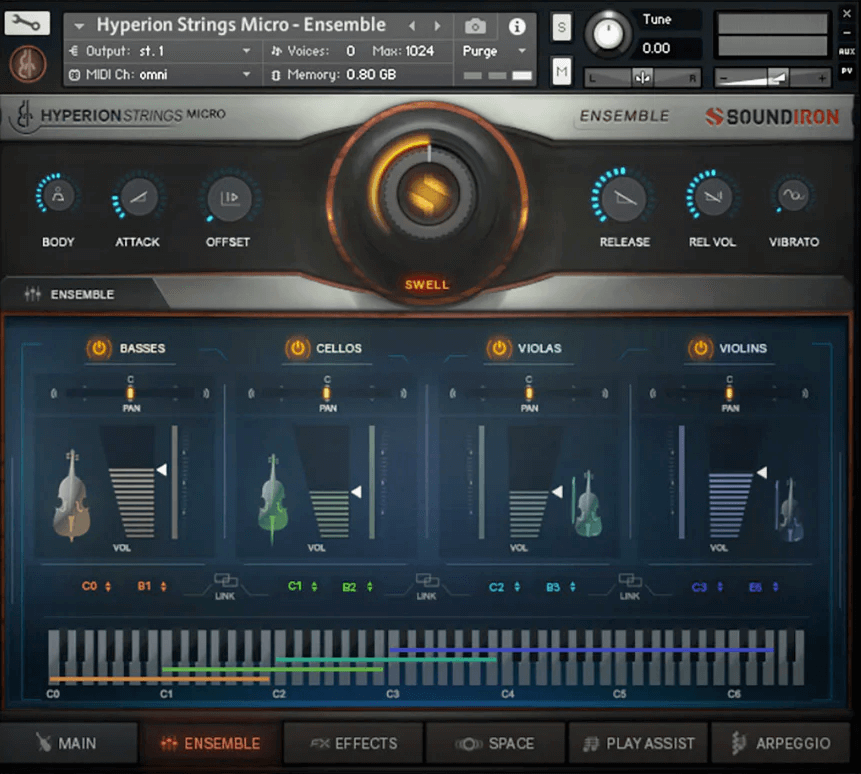Select the Release knob

(624, 197)
